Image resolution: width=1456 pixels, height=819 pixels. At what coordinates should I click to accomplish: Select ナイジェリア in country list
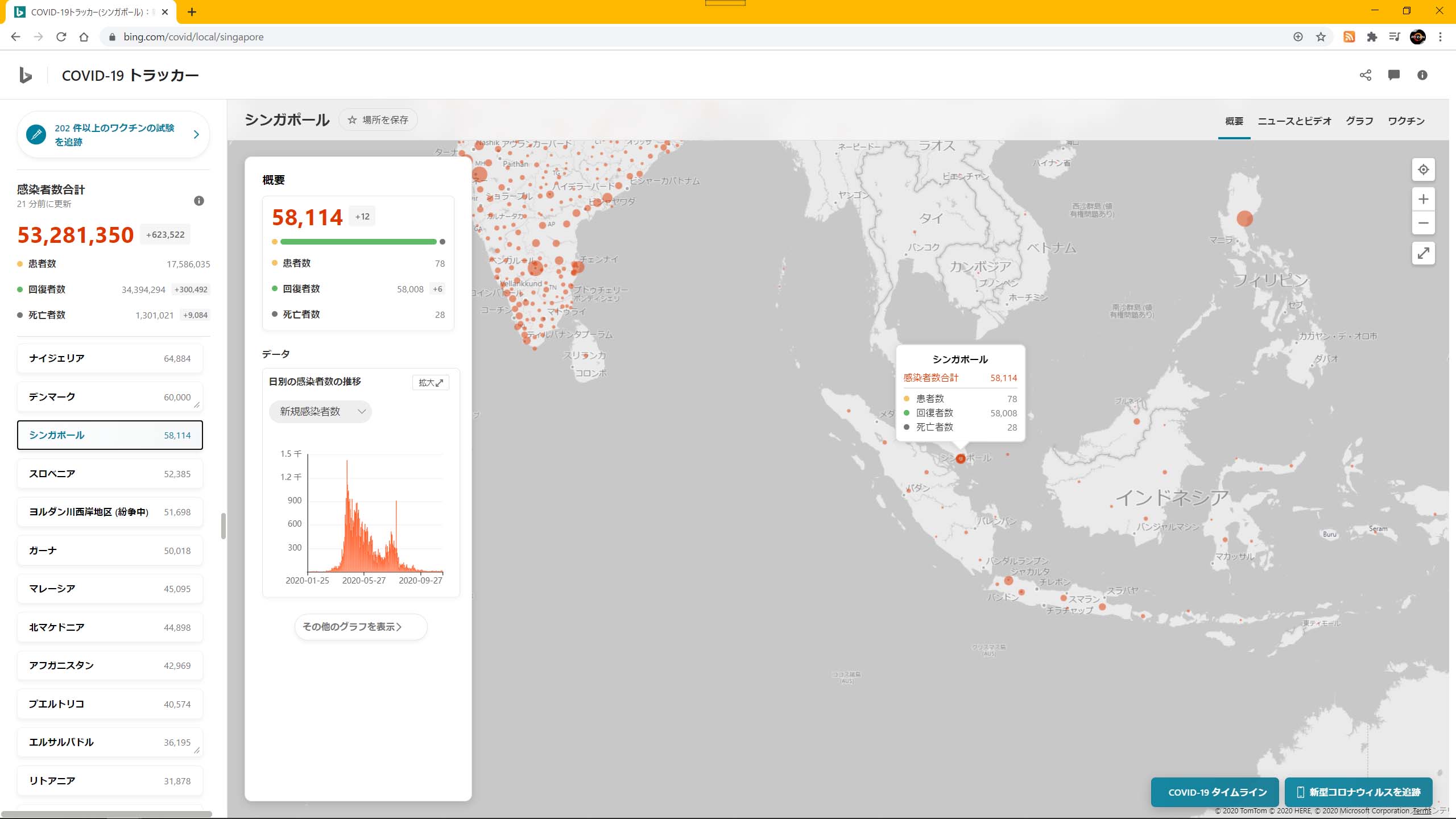tap(110, 358)
